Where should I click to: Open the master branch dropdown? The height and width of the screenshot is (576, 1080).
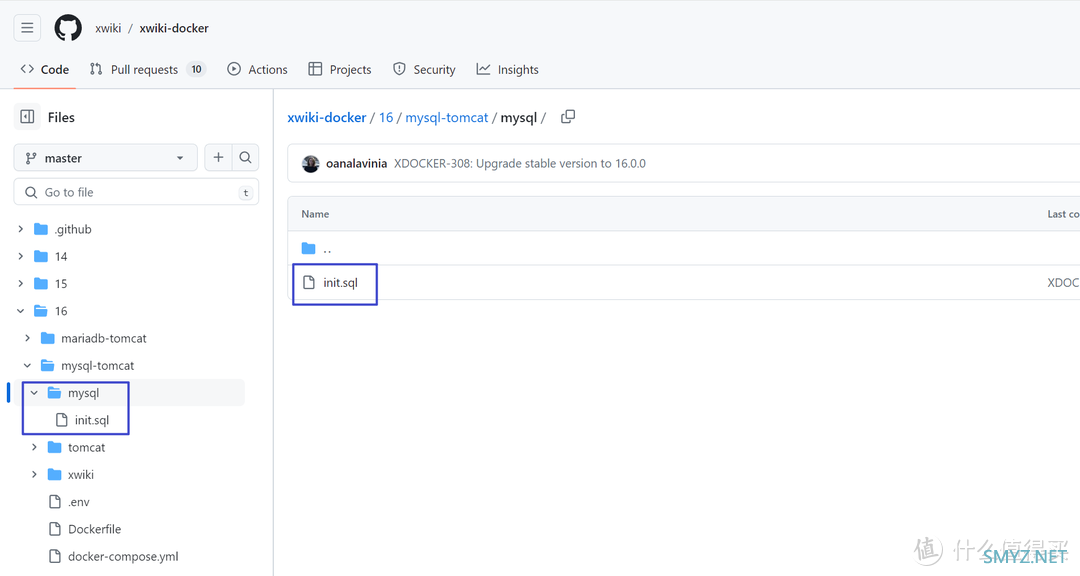(x=105, y=158)
